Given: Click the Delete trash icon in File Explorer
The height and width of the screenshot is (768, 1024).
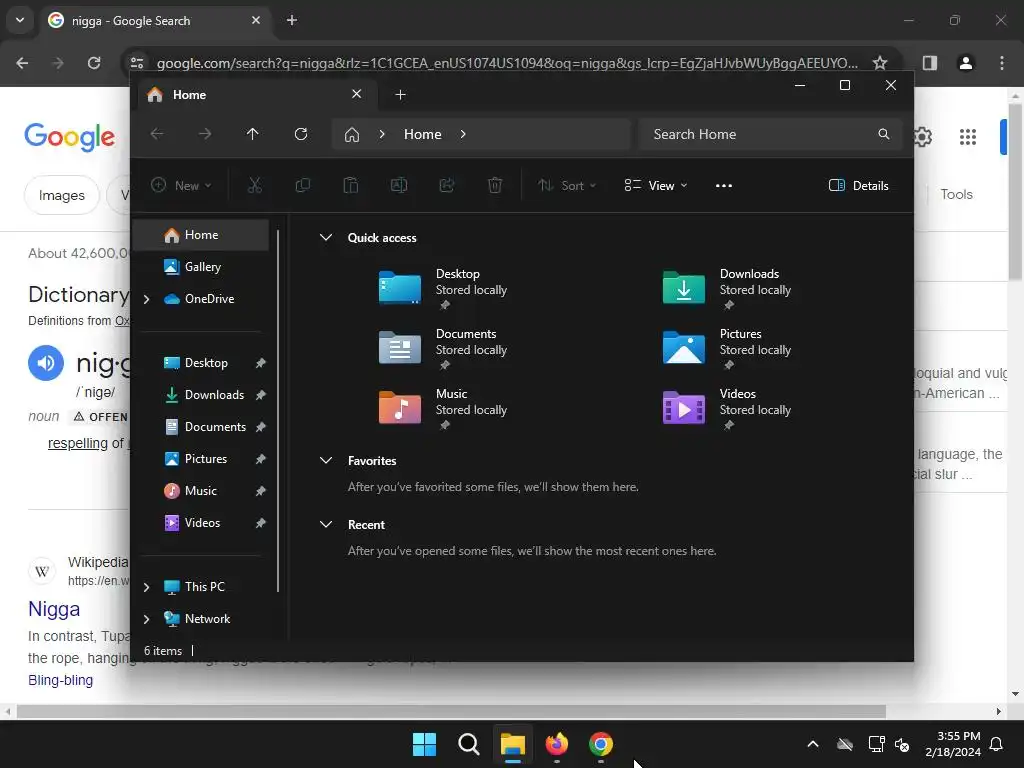Looking at the screenshot, I should pos(495,185).
